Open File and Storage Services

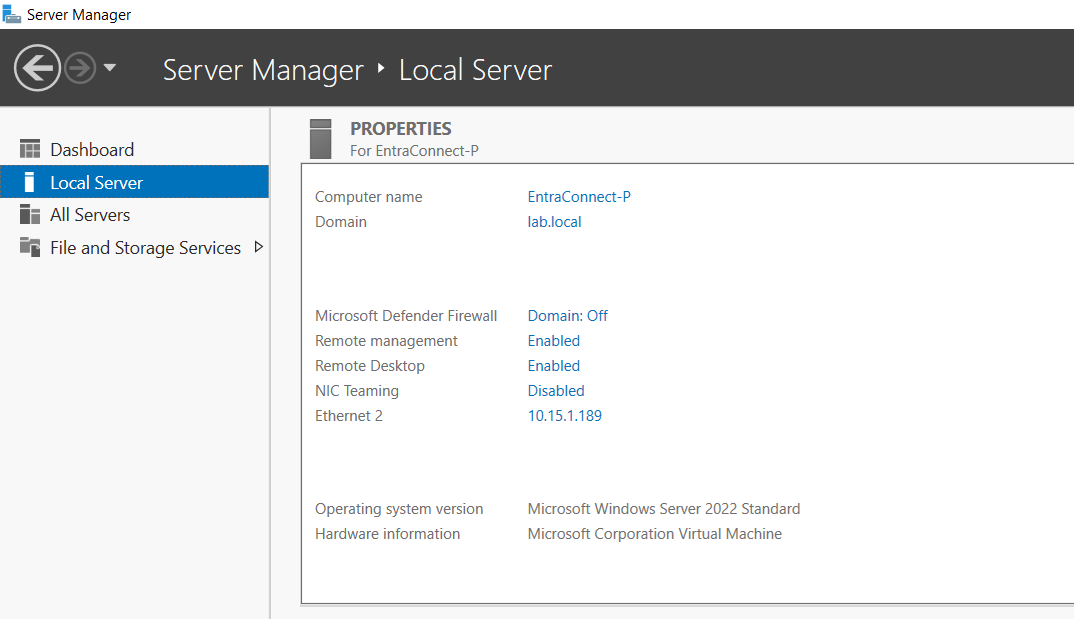coord(145,248)
